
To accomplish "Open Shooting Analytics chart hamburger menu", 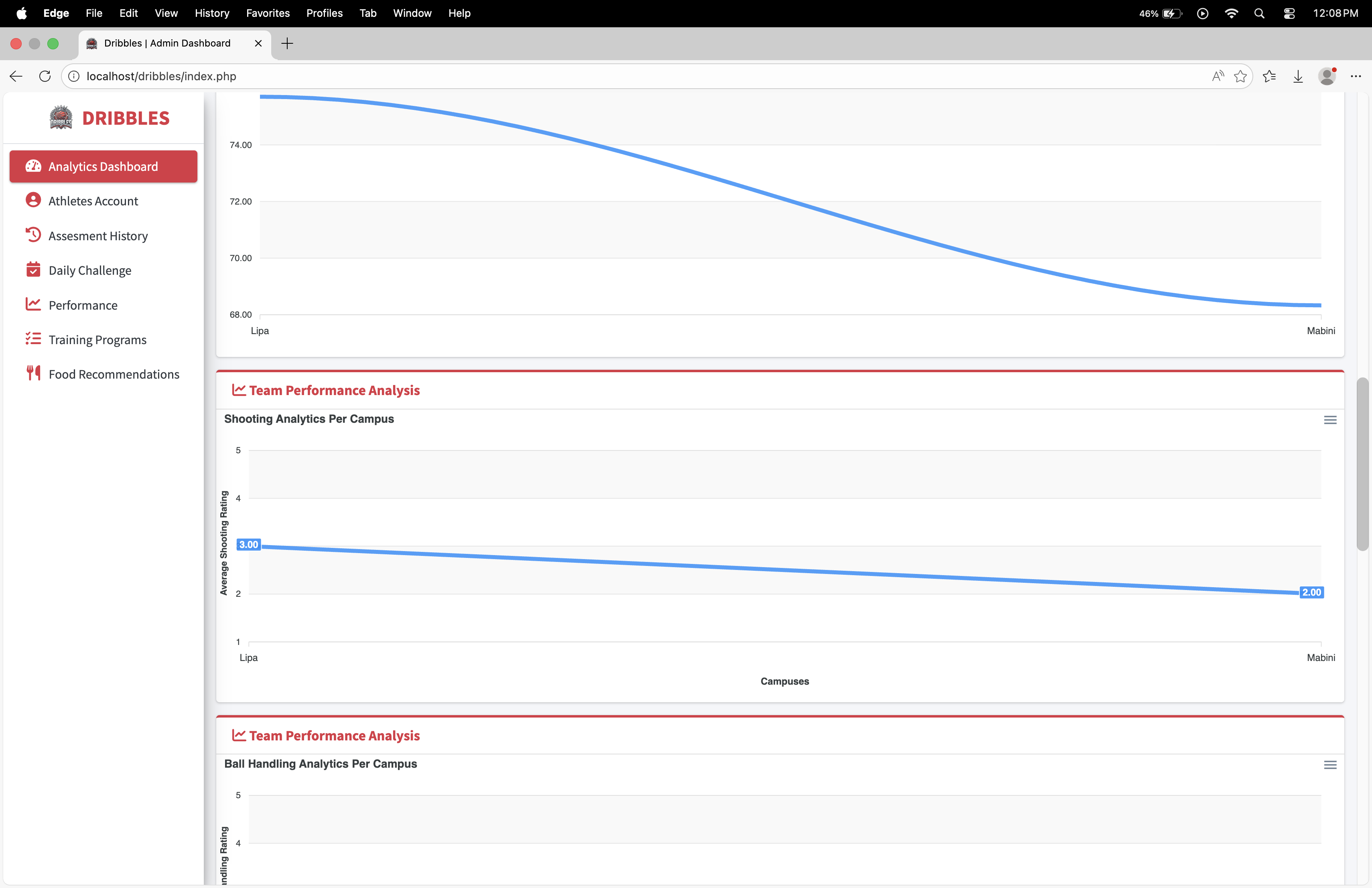I will 1330,420.
